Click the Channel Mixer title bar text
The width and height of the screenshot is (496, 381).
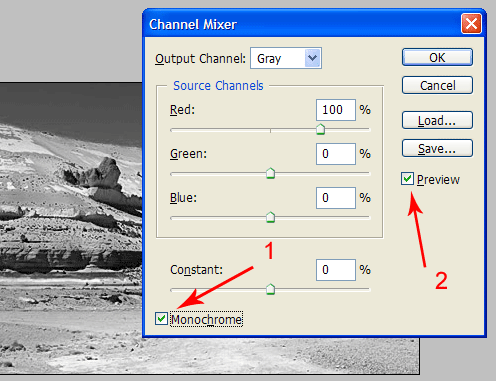[193, 24]
